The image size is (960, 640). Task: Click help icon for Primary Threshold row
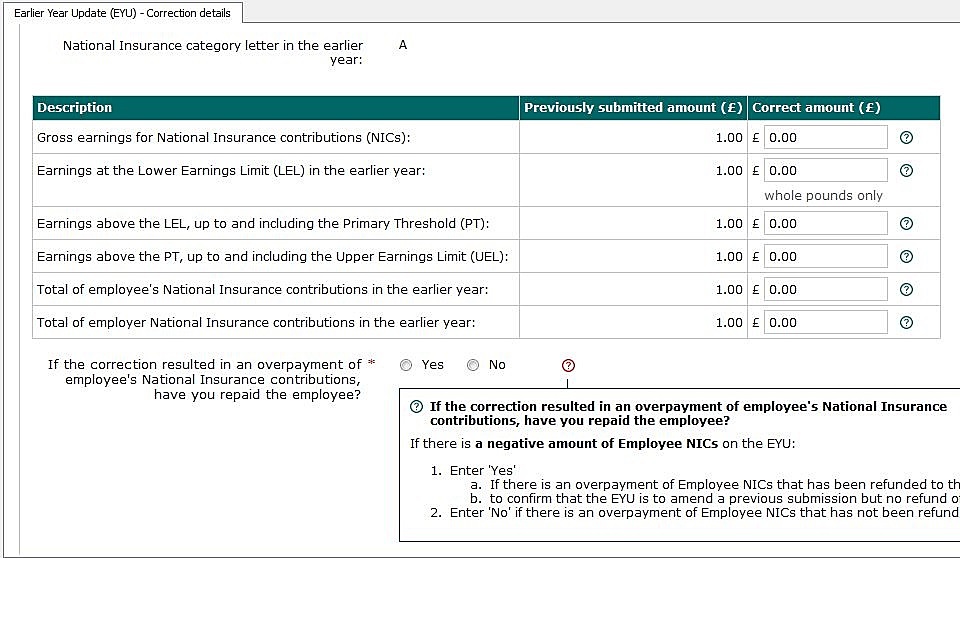906,224
